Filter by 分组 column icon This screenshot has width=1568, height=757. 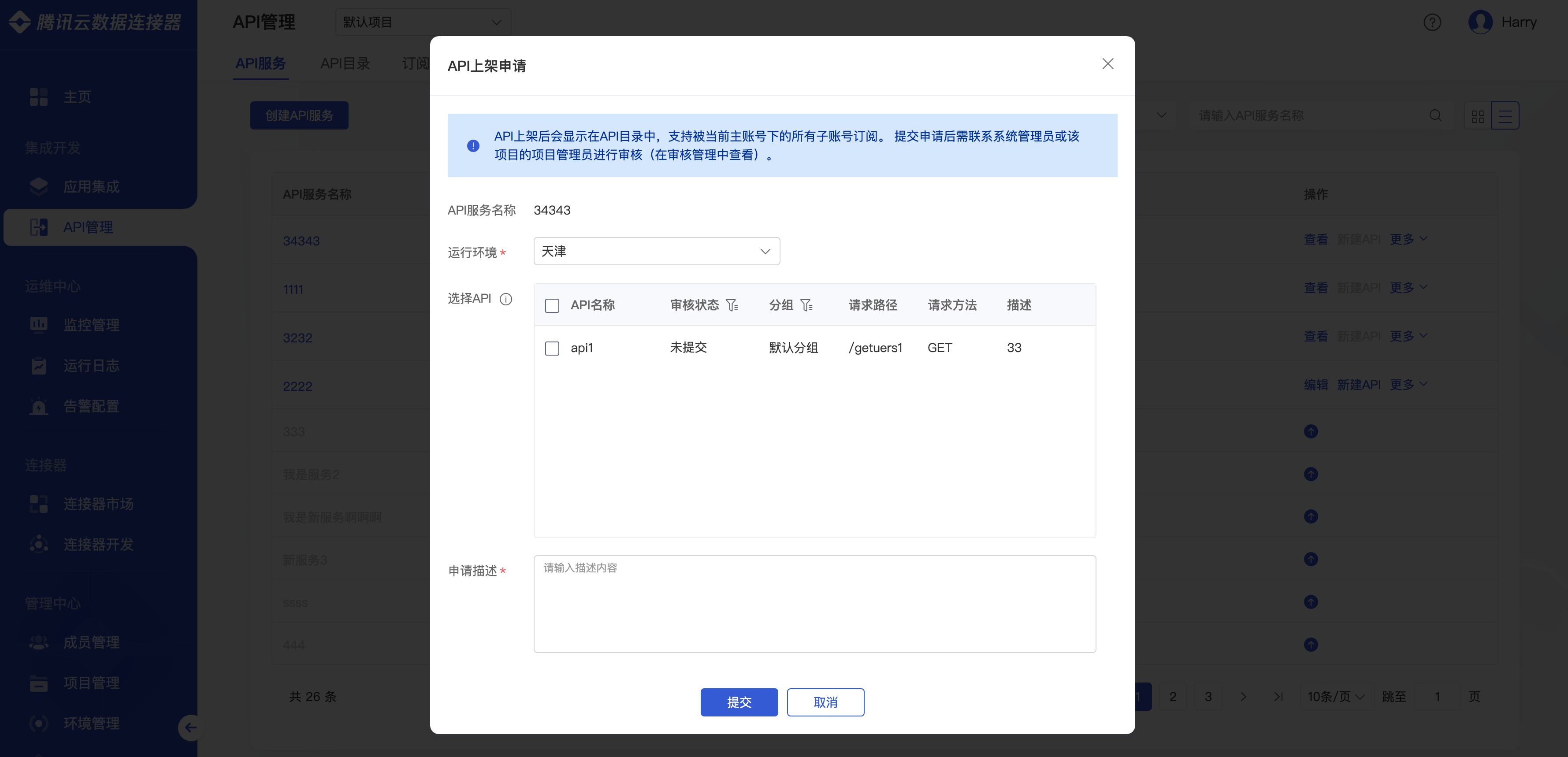click(806, 305)
